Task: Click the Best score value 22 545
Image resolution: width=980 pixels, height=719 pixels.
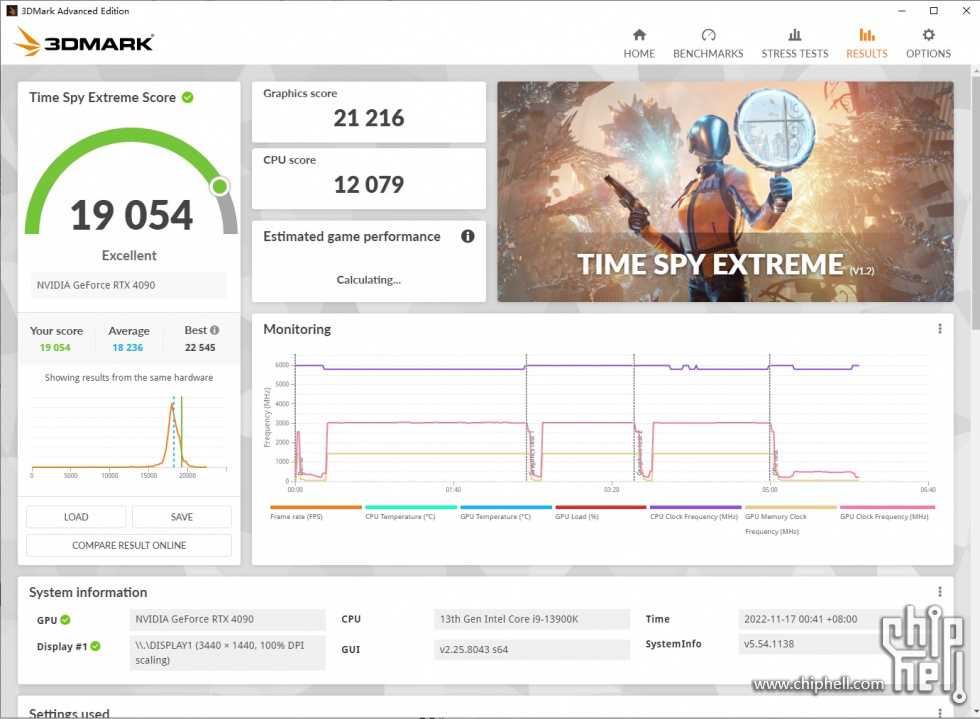Action: 200,348
